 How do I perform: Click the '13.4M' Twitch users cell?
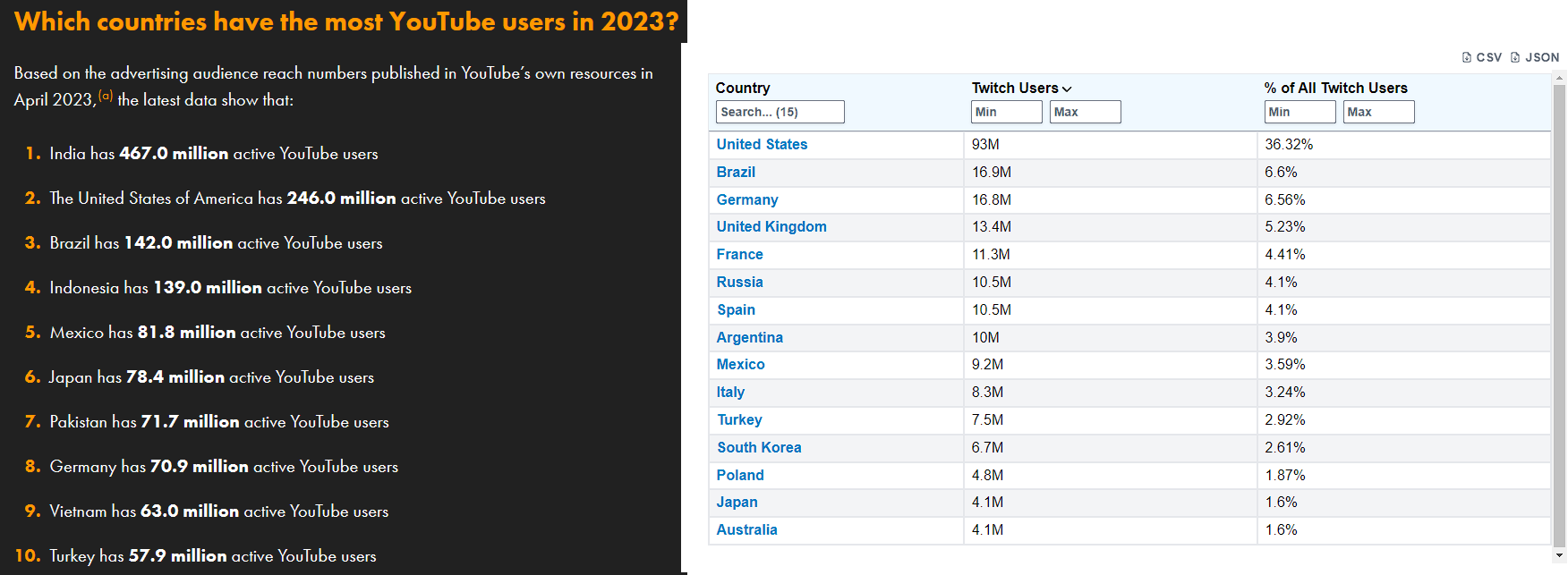(1110, 227)
